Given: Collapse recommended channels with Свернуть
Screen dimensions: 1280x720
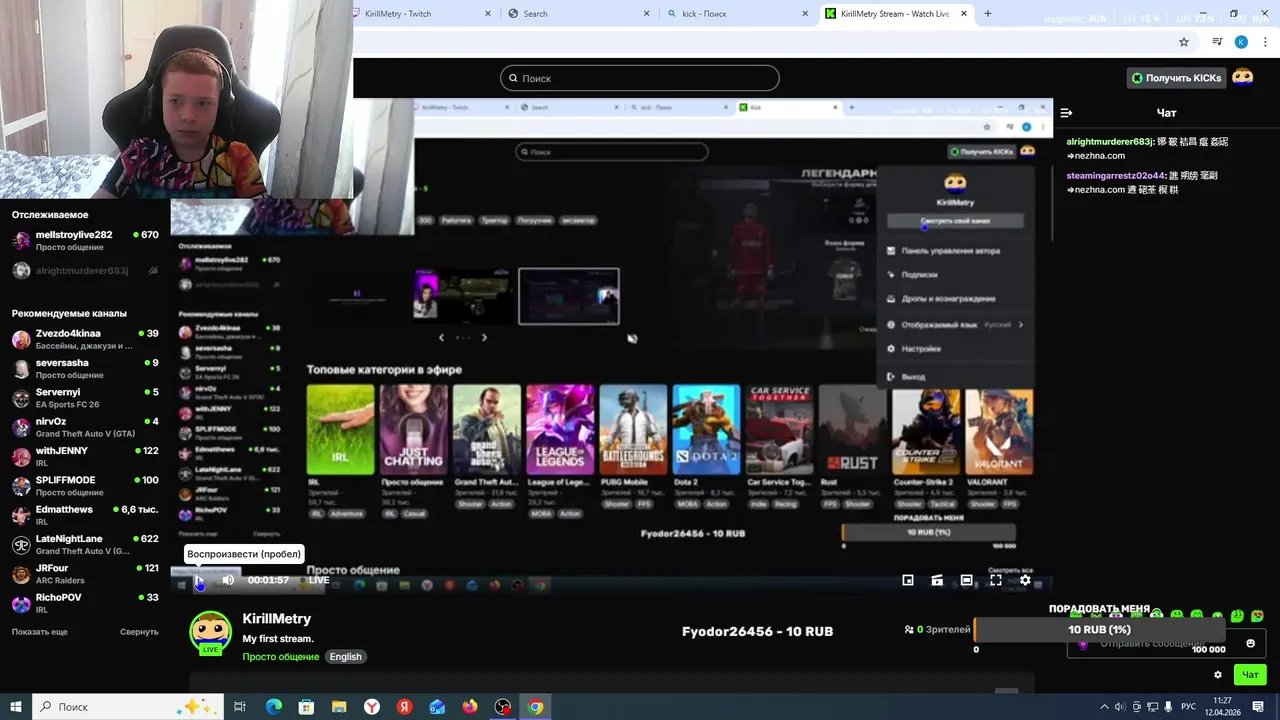Looking at the screenshot, I should tap(139, 632).
